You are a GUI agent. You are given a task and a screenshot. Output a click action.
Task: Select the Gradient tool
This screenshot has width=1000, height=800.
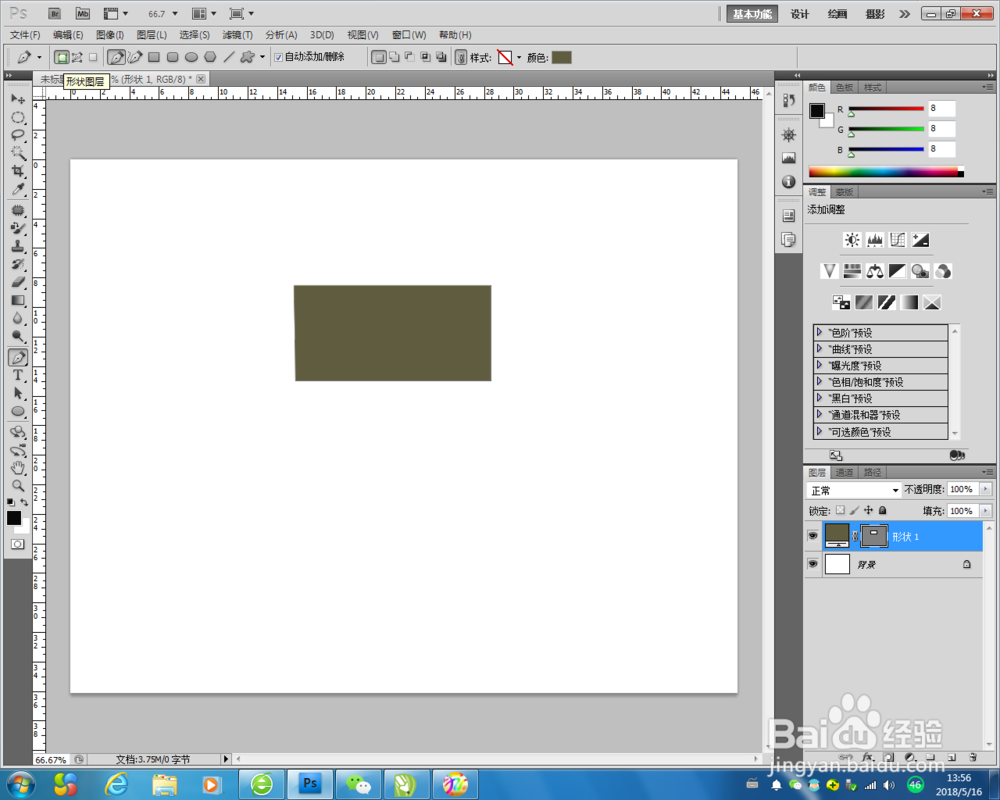click(x=18, y=300)
